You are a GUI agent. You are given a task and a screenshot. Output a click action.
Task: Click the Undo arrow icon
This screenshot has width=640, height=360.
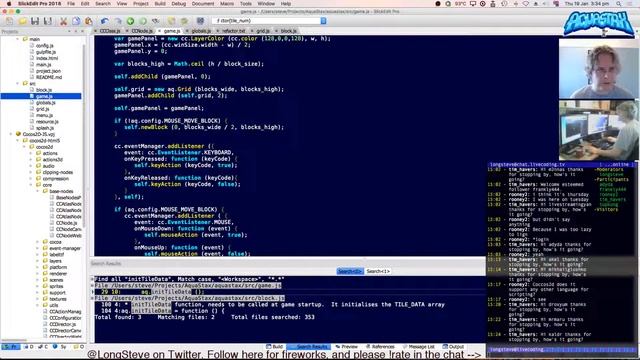(104, 21)
